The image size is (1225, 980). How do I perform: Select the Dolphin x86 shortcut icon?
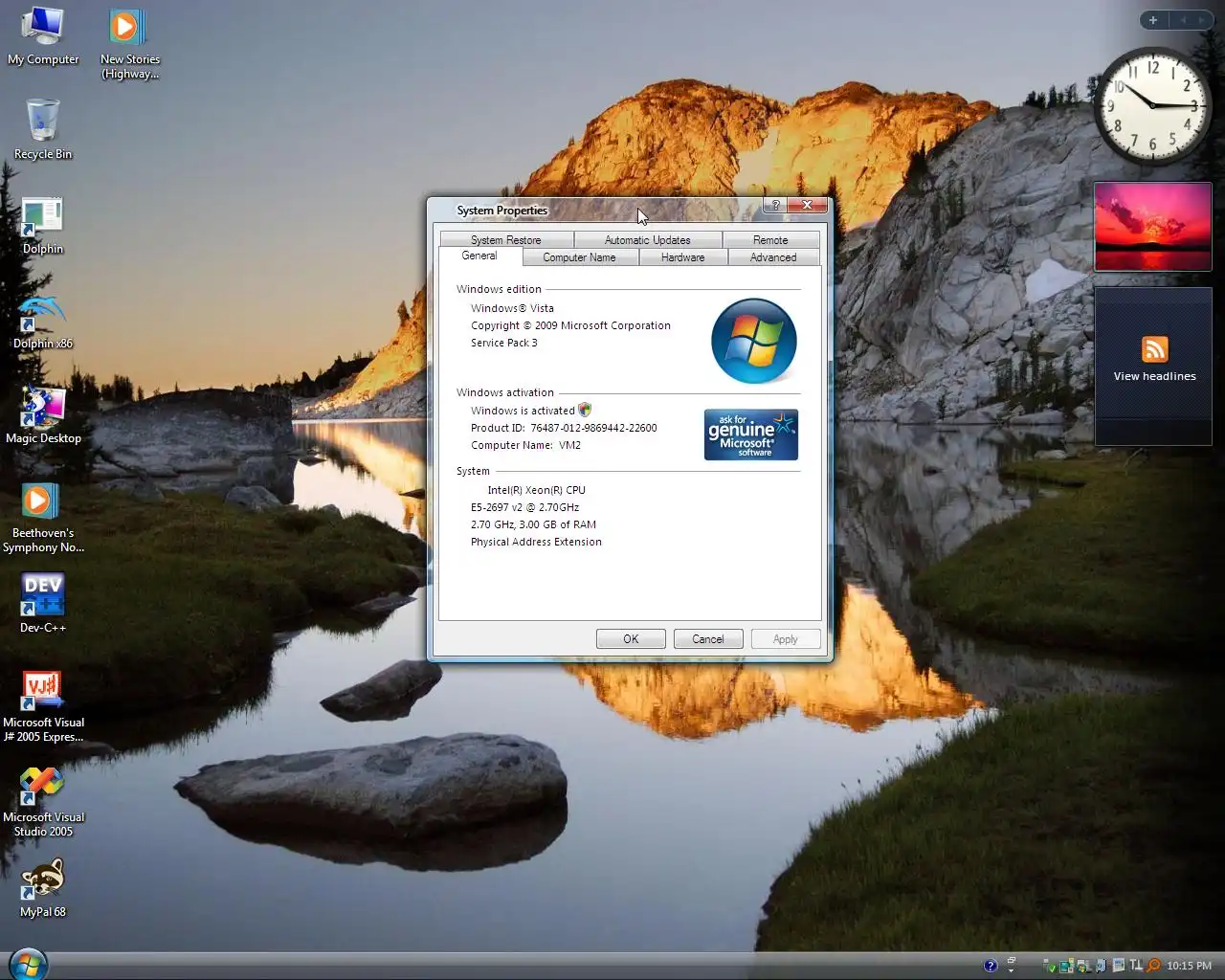click(x=43, y=321)
